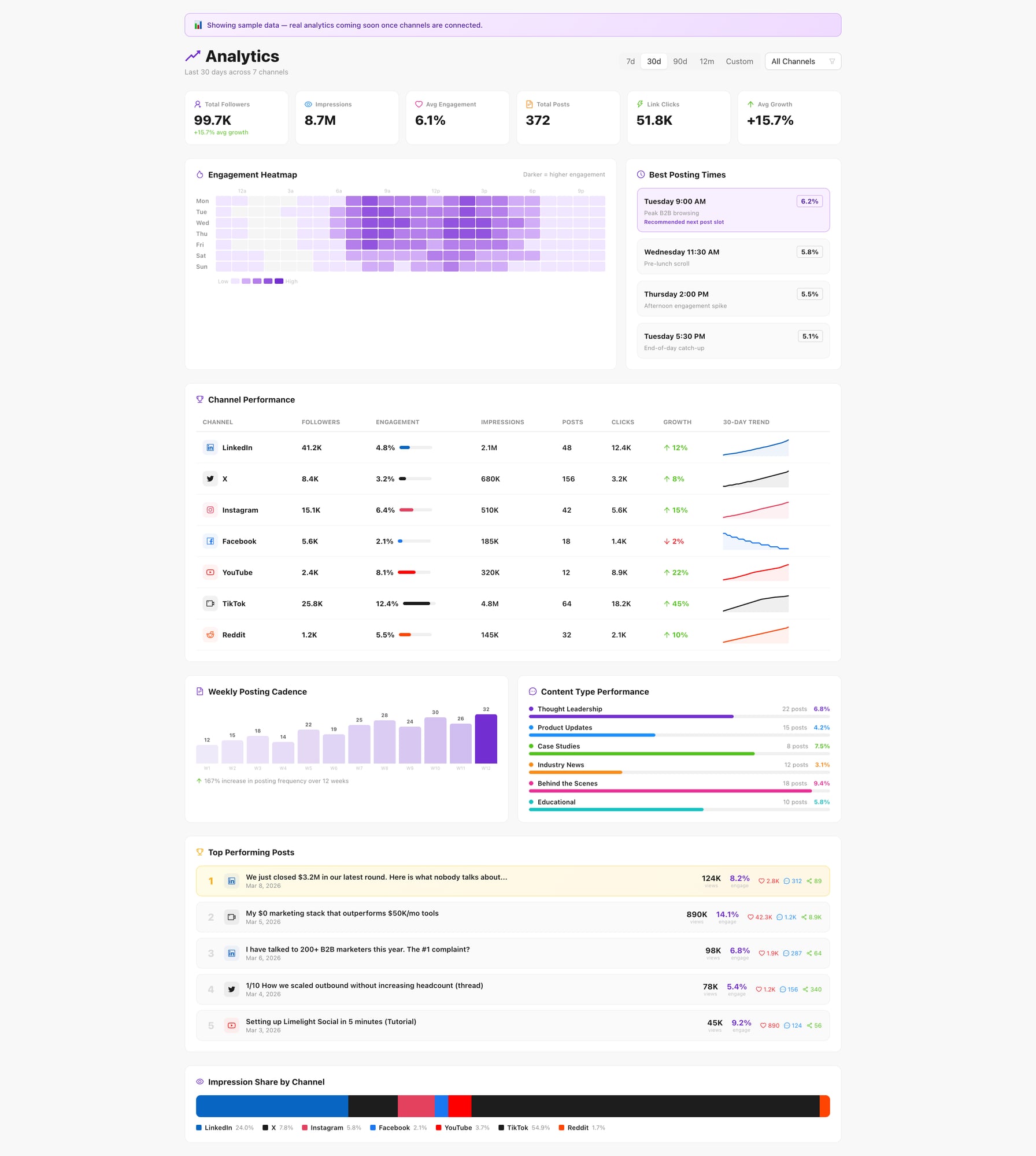The width and height of the screenshot is (1036, 1156).
Task: Expand the Custom date range option
Action: click(740, 61)
